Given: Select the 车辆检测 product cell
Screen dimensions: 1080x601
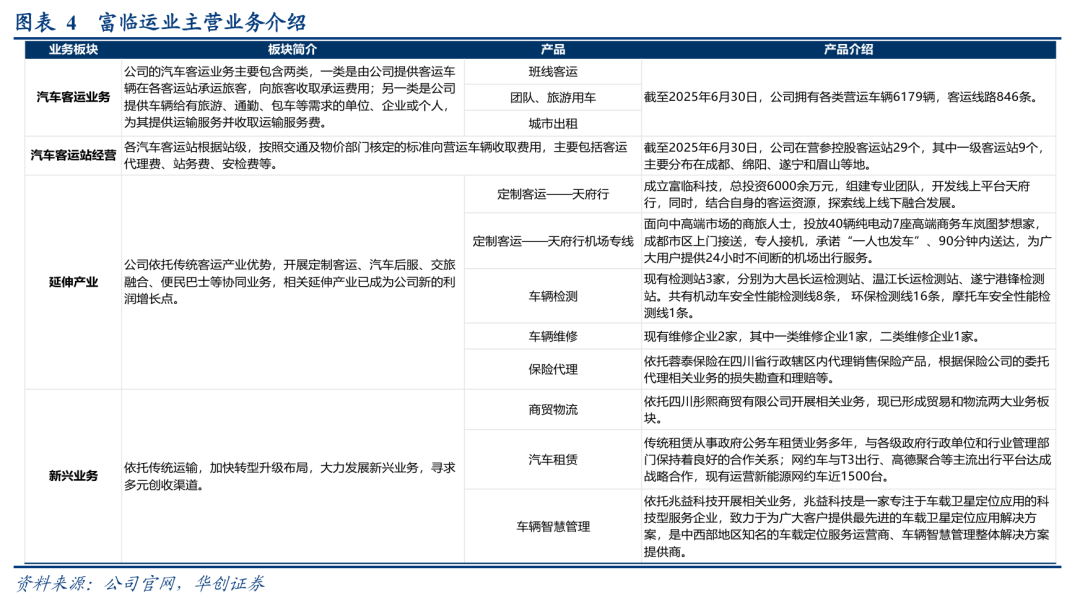Looking at the screenshot, I should 552,296.
